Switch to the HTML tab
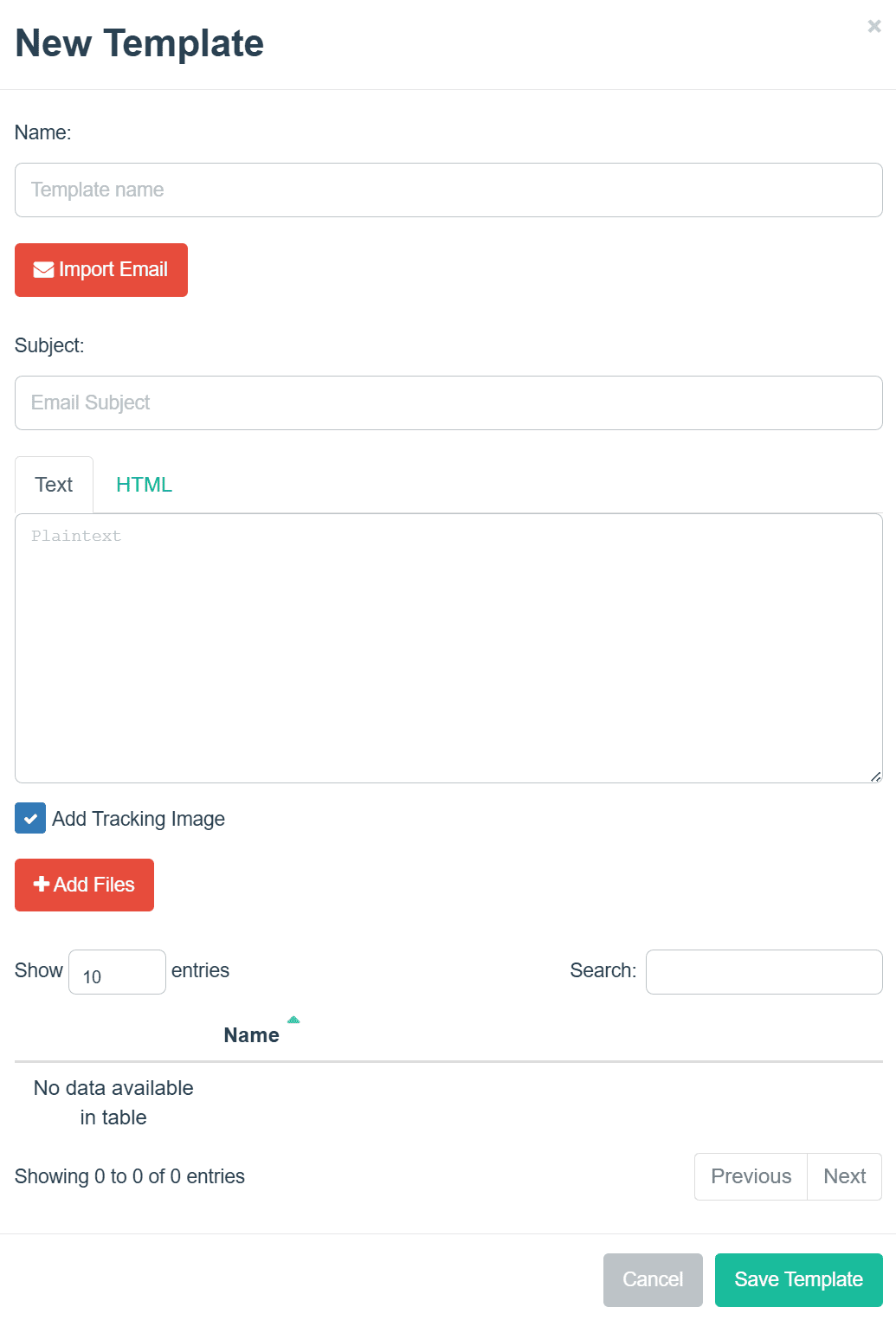Image resolution: width=896 pixels, height=1320 pixels. pyautogui.click(x=144, y=485)
